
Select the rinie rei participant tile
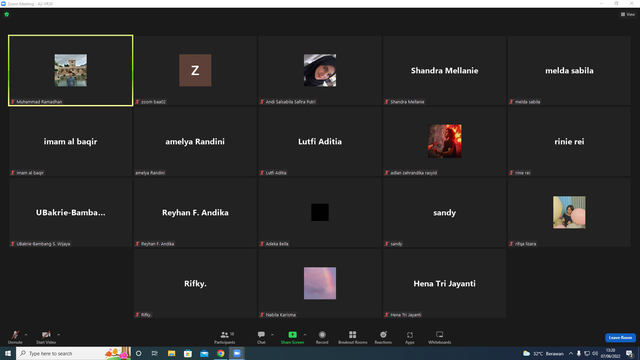[x=569, y=141]
